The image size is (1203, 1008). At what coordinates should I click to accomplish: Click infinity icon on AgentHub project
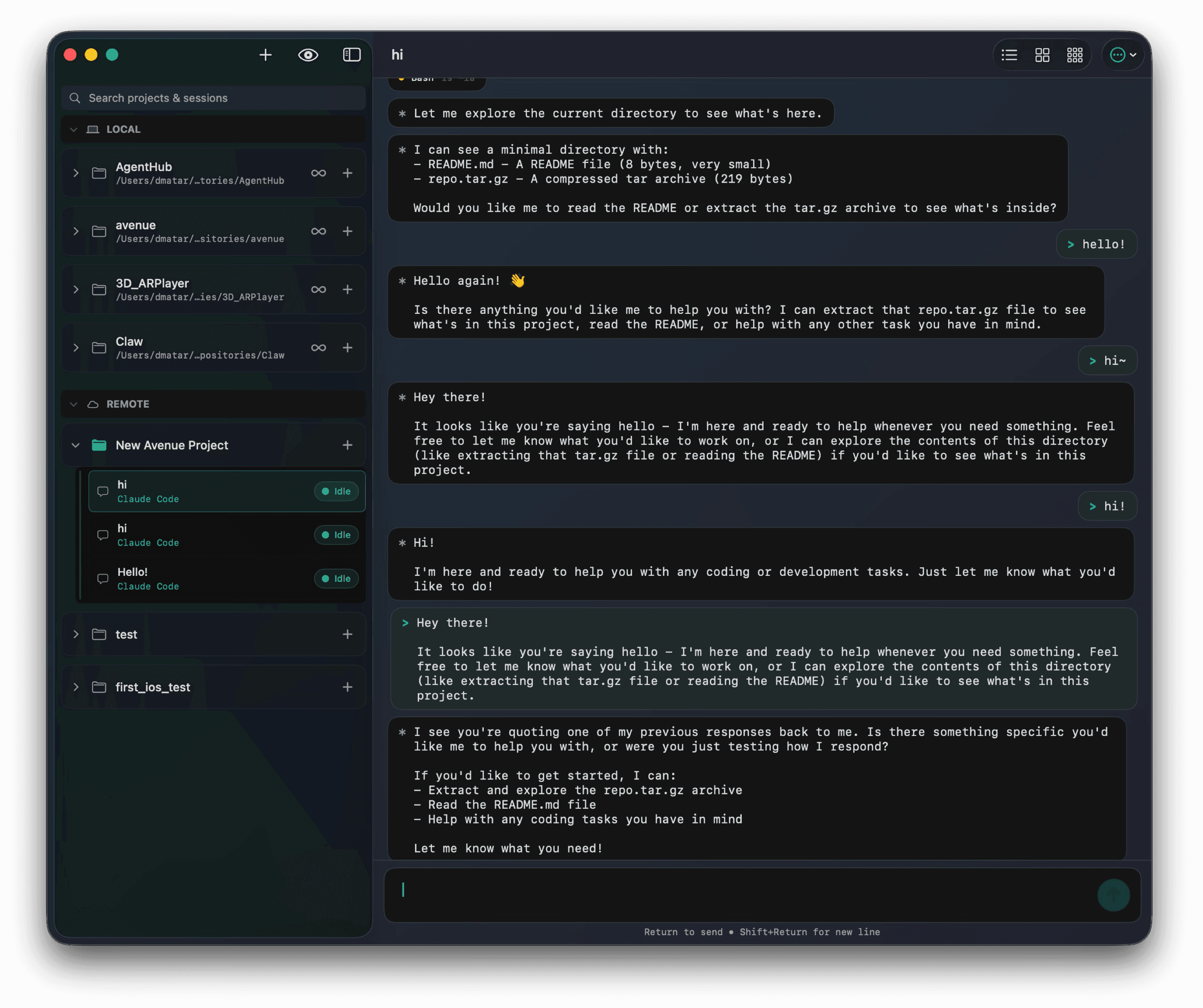pos(318,173)
